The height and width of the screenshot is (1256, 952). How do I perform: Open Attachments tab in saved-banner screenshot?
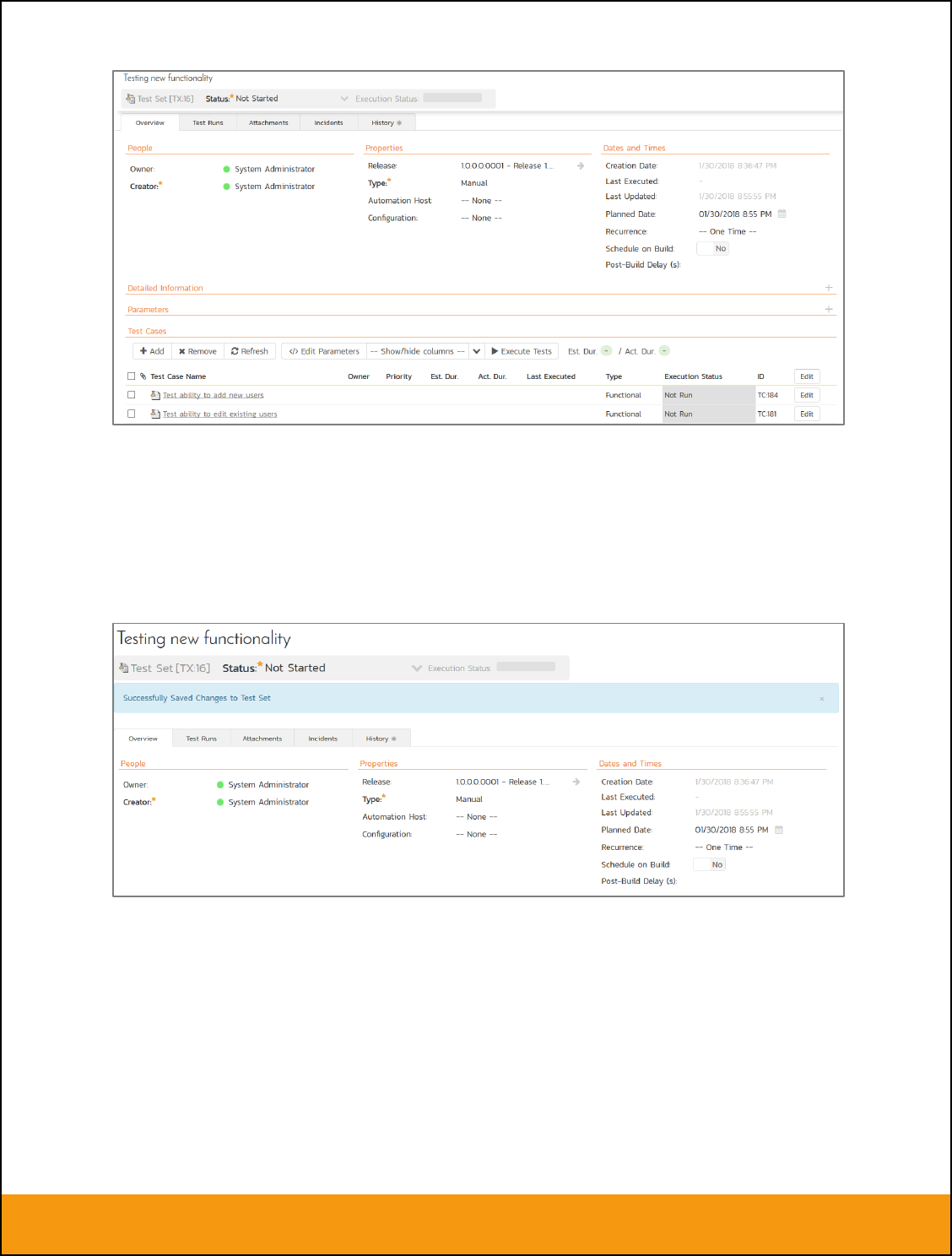(262, 739)
